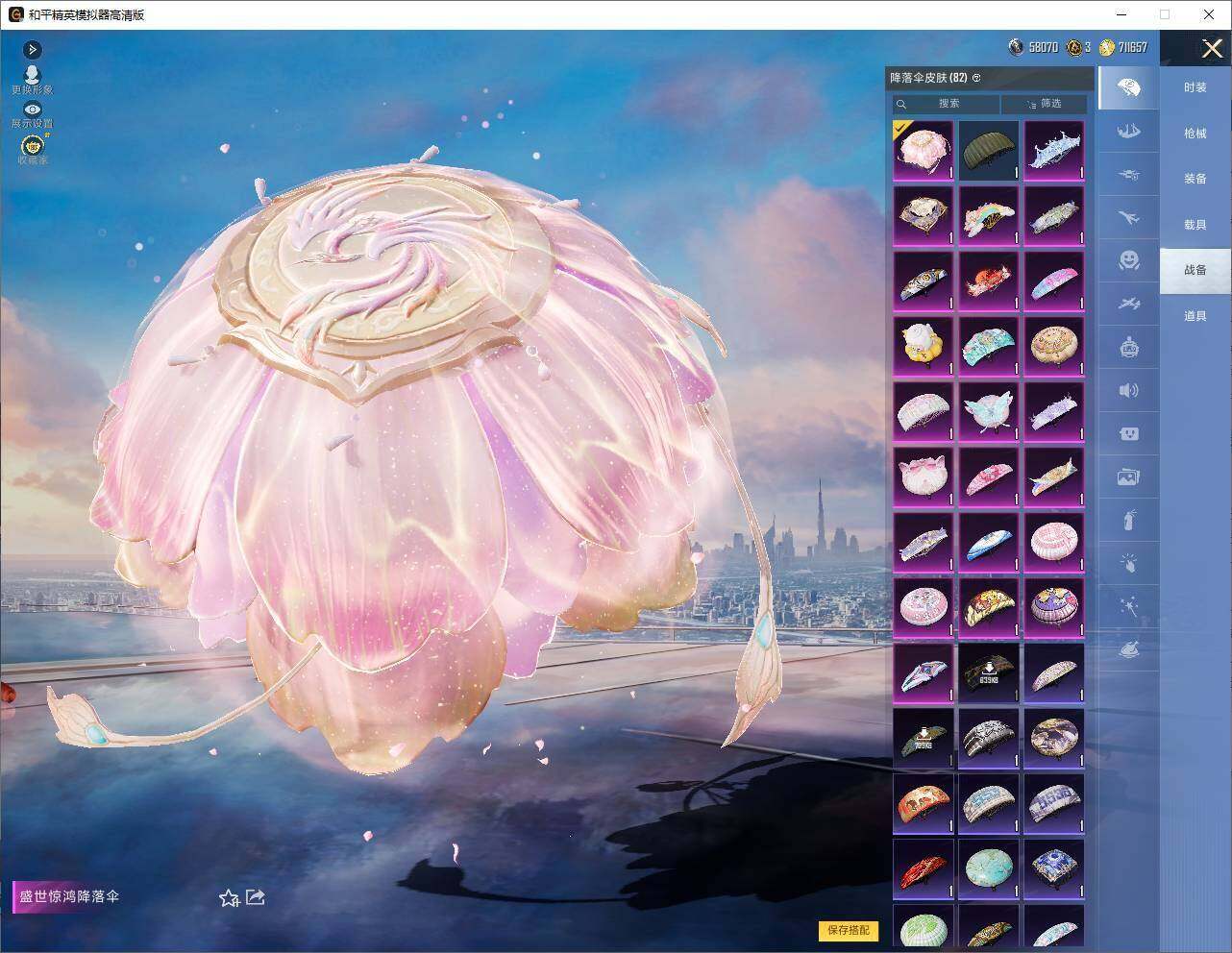
Task: Select the turquoise round parachute thumbnail
Action: [x=989, y=869]
